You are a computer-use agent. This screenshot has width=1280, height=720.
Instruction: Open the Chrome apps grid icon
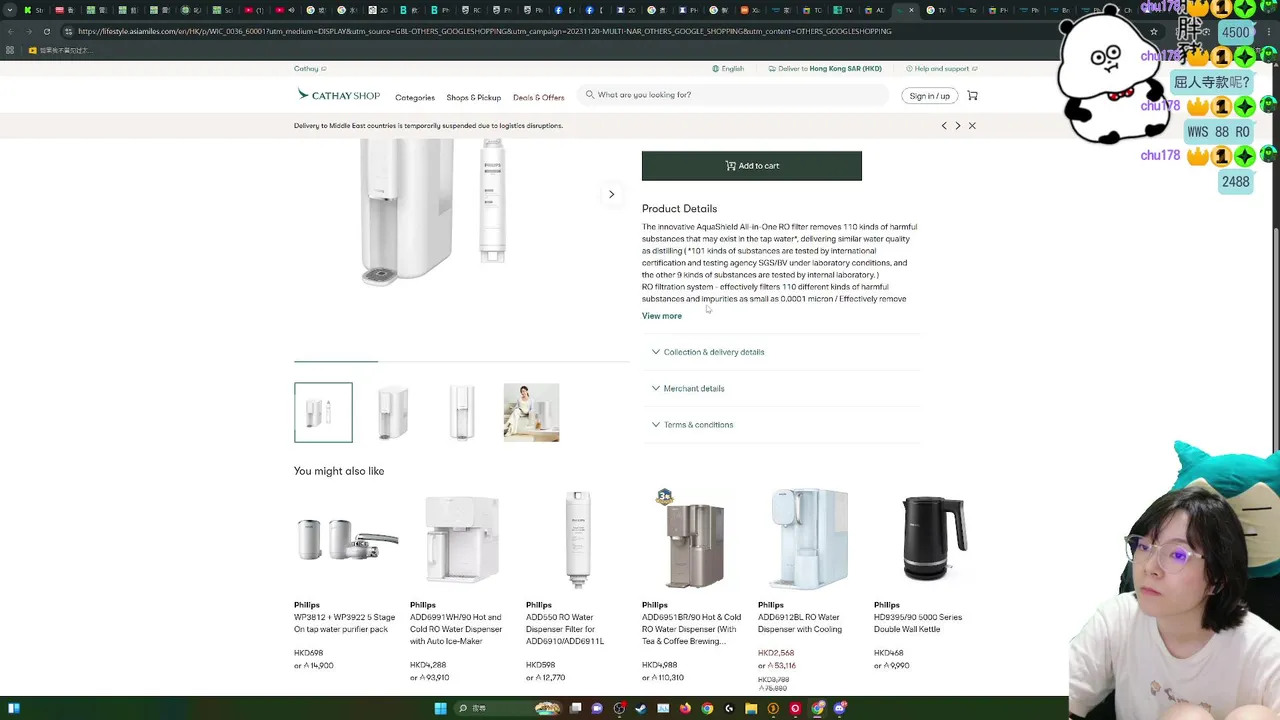(x=10, y=50)
